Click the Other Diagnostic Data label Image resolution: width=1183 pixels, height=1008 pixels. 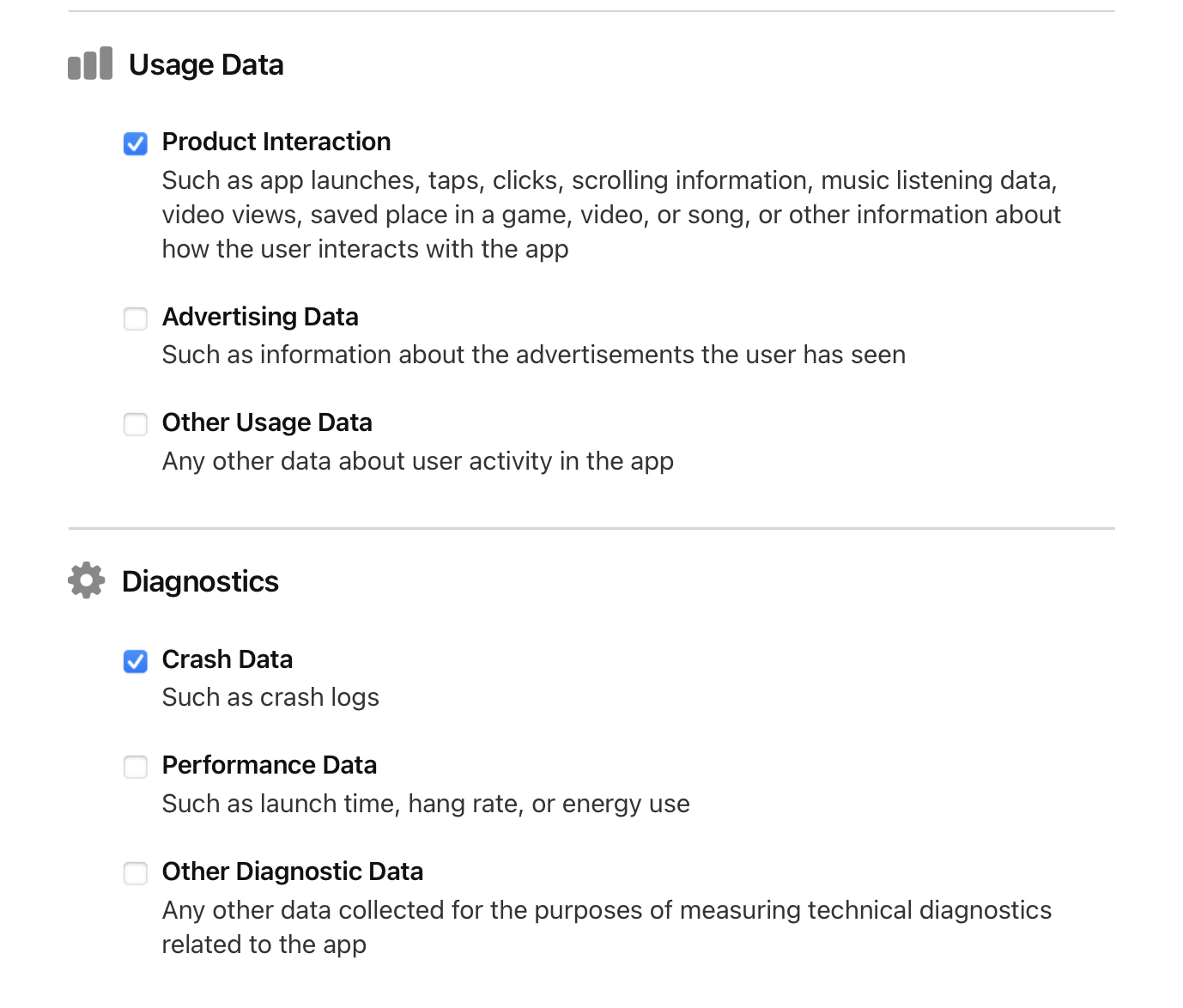pyautogui.click(x=292, y=871)
